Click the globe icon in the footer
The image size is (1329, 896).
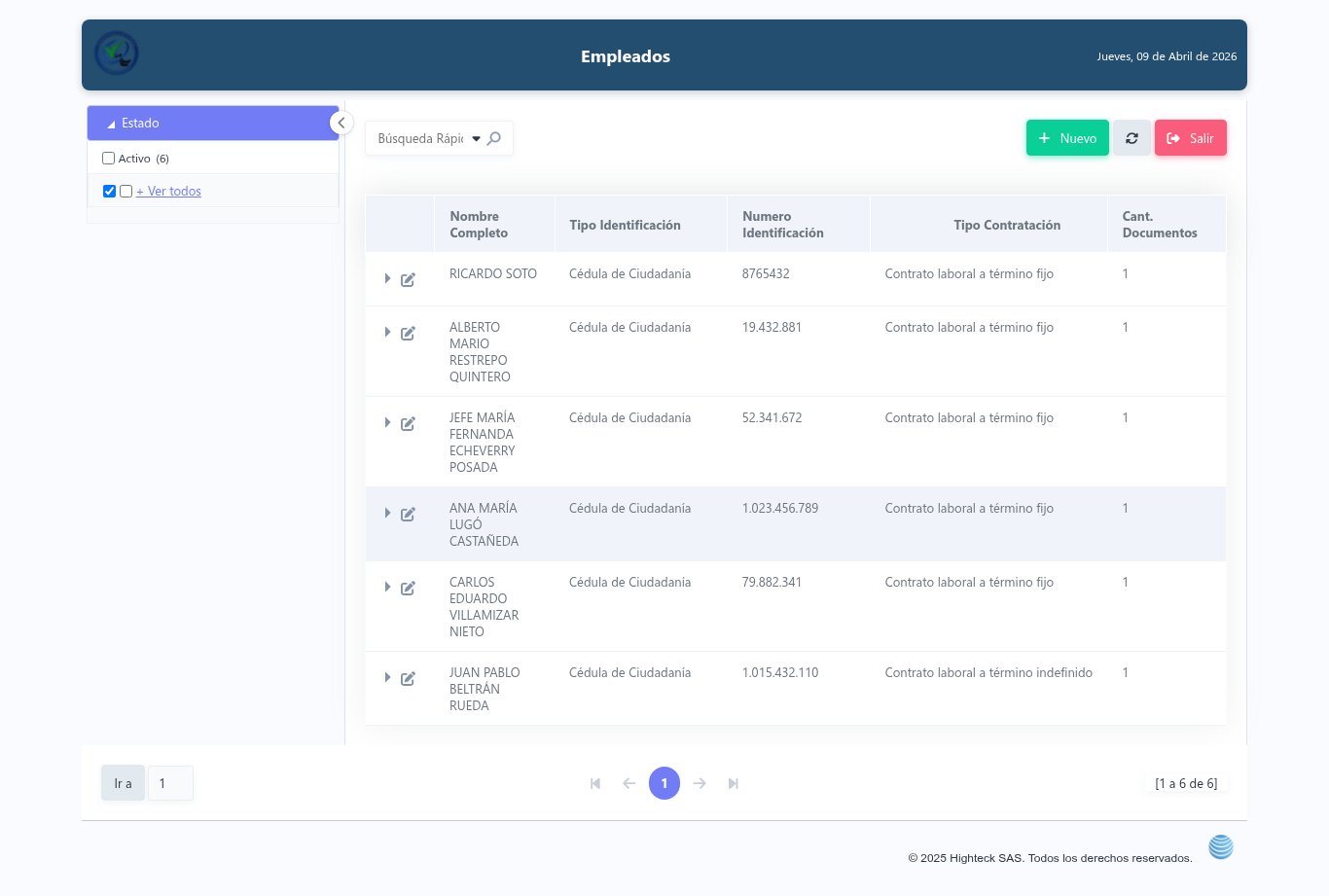point(1221,847)
